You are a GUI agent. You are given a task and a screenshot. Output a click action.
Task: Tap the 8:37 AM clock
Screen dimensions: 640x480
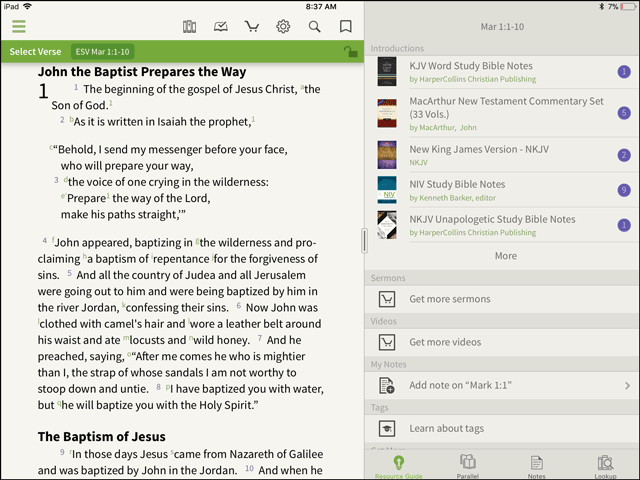(321, 7)
